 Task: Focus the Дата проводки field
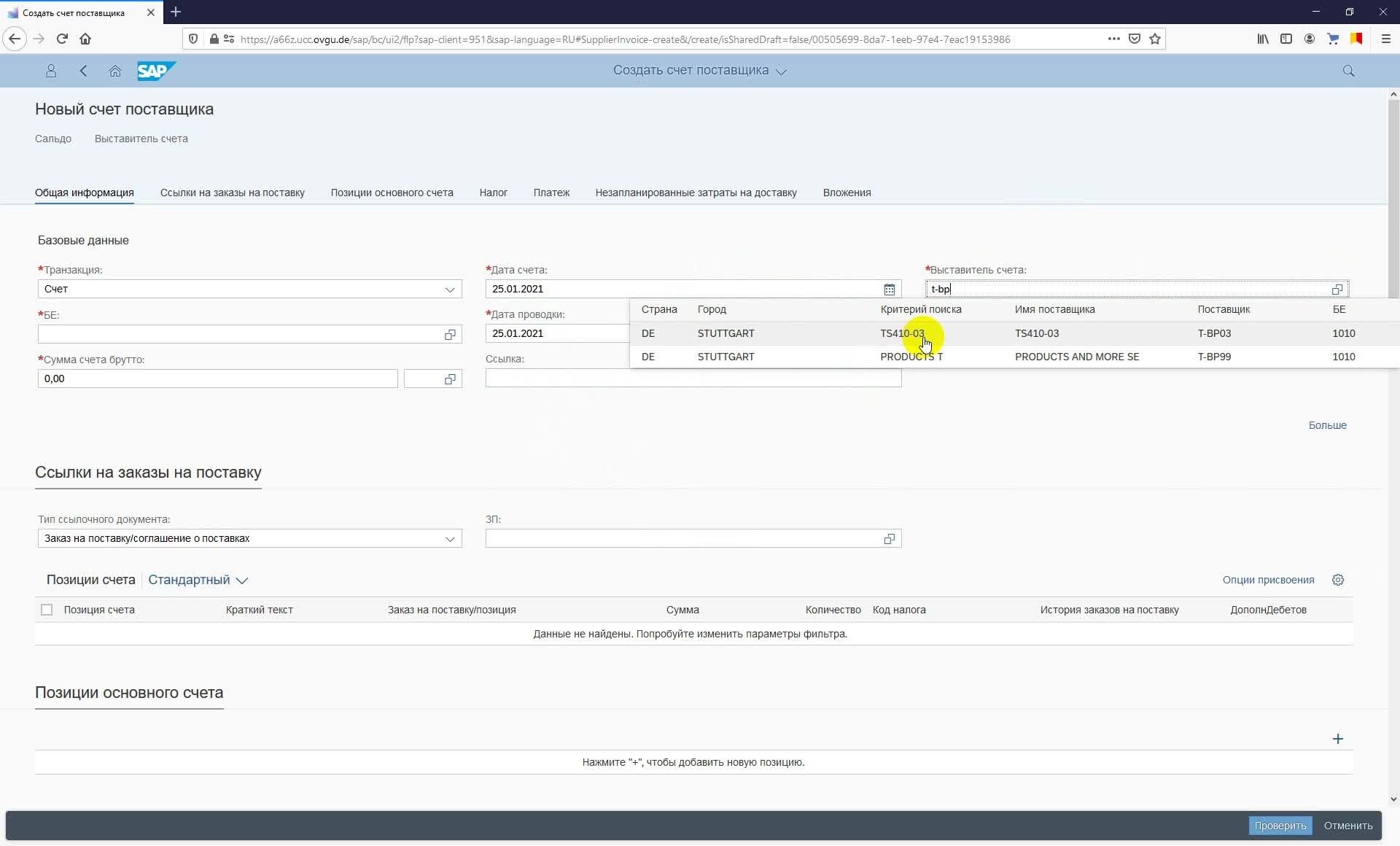click(x=558, y=333)
